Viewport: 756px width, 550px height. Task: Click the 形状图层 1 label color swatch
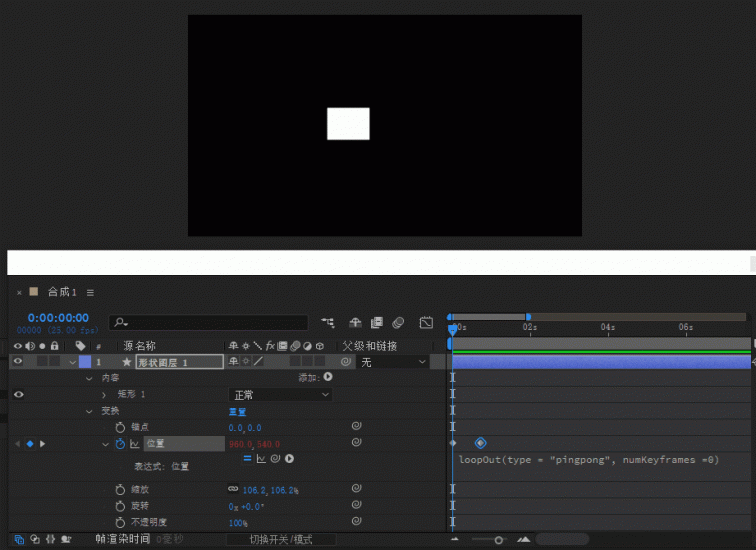coord(85,362)
